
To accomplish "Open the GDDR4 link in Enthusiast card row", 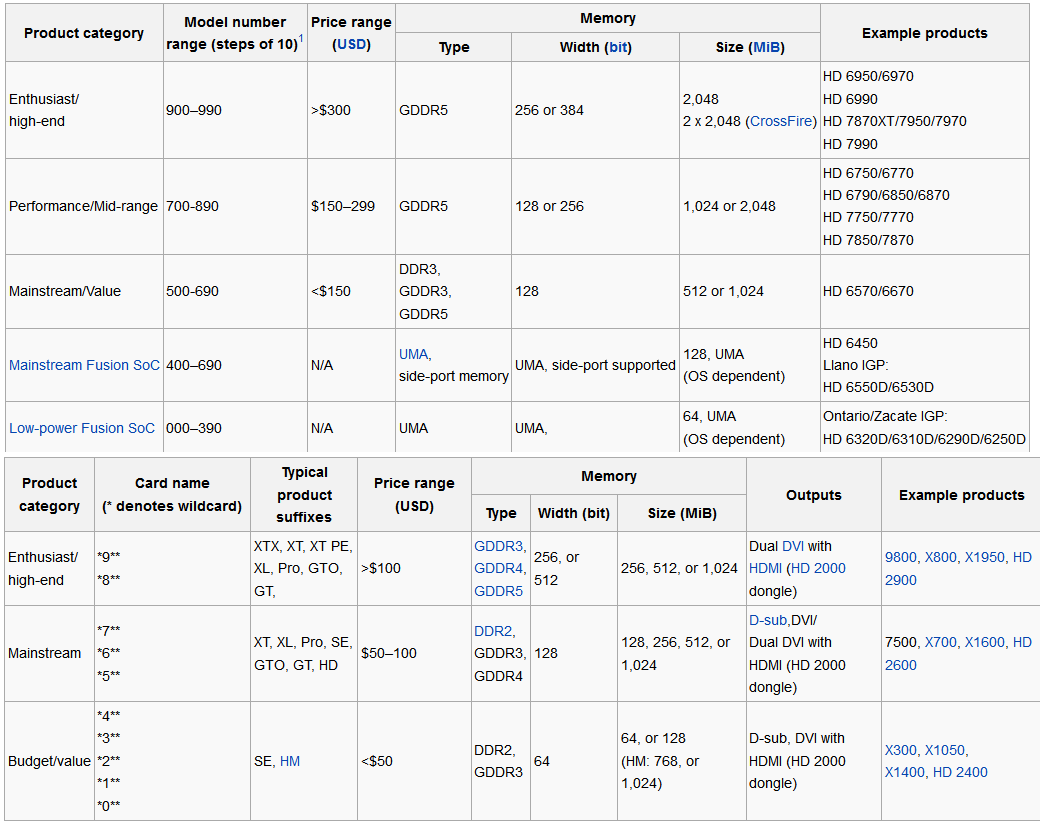I will [x=499, y=568].
